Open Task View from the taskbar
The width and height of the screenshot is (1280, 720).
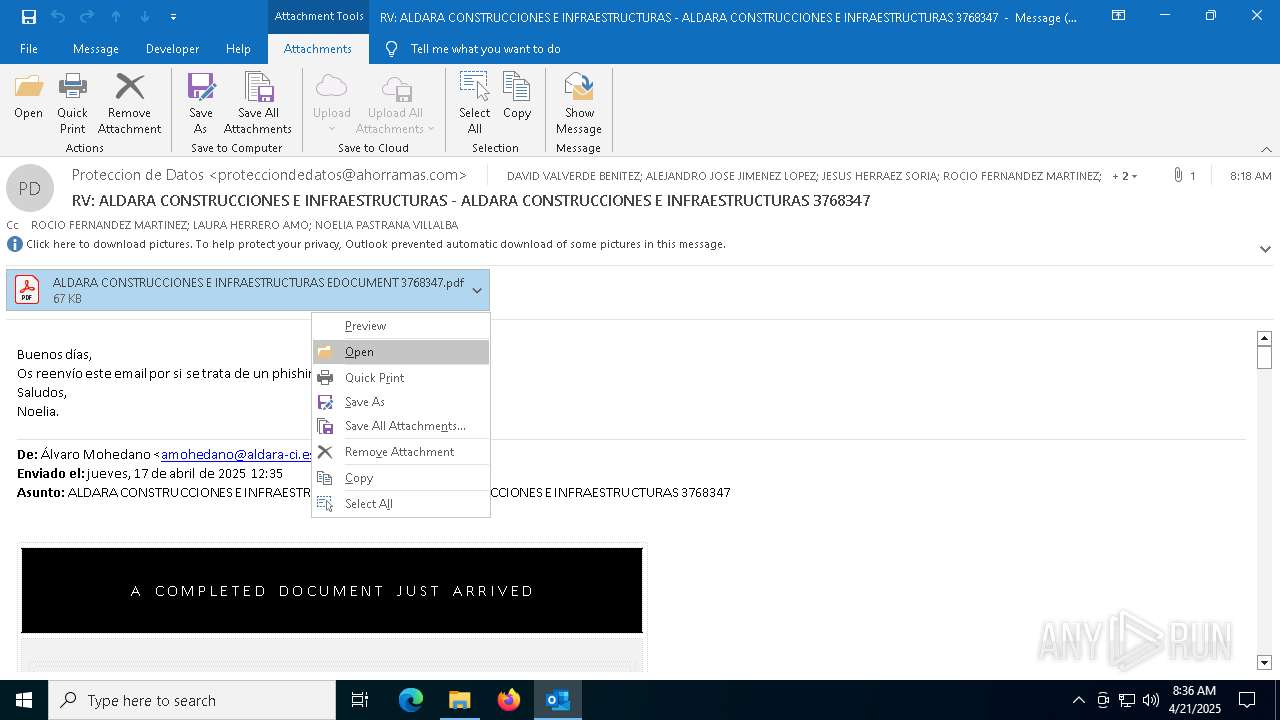pyautogui.click(x=360, y=700)
